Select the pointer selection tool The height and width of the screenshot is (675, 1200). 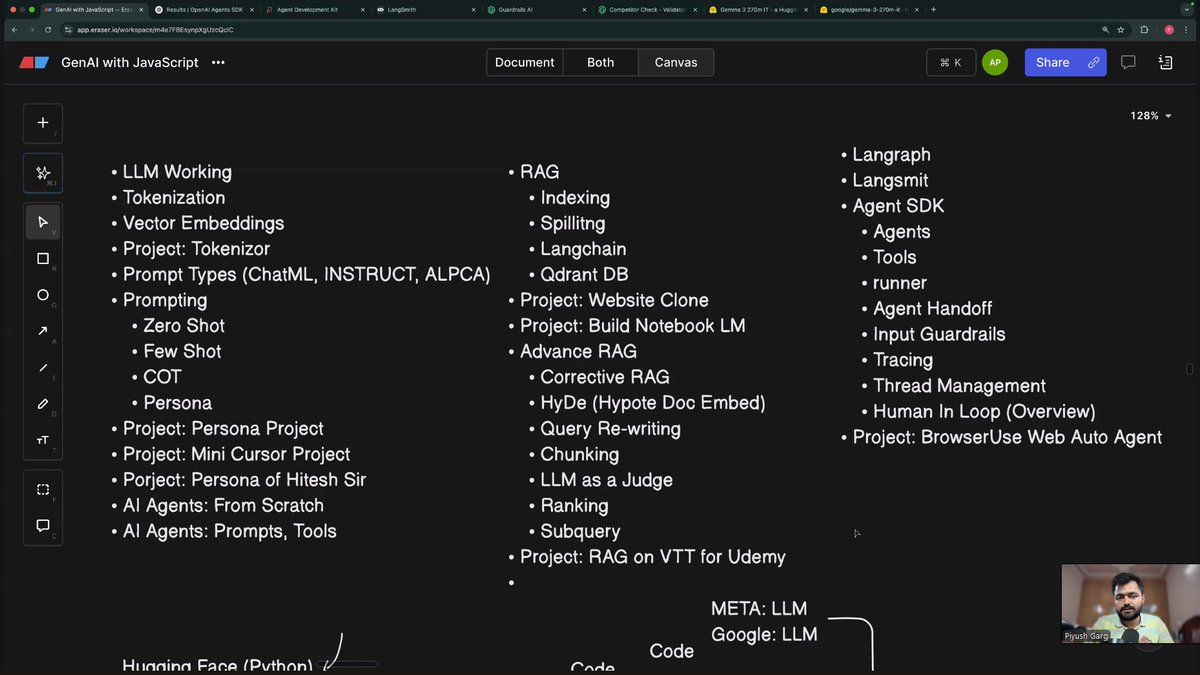click(43, 222)
